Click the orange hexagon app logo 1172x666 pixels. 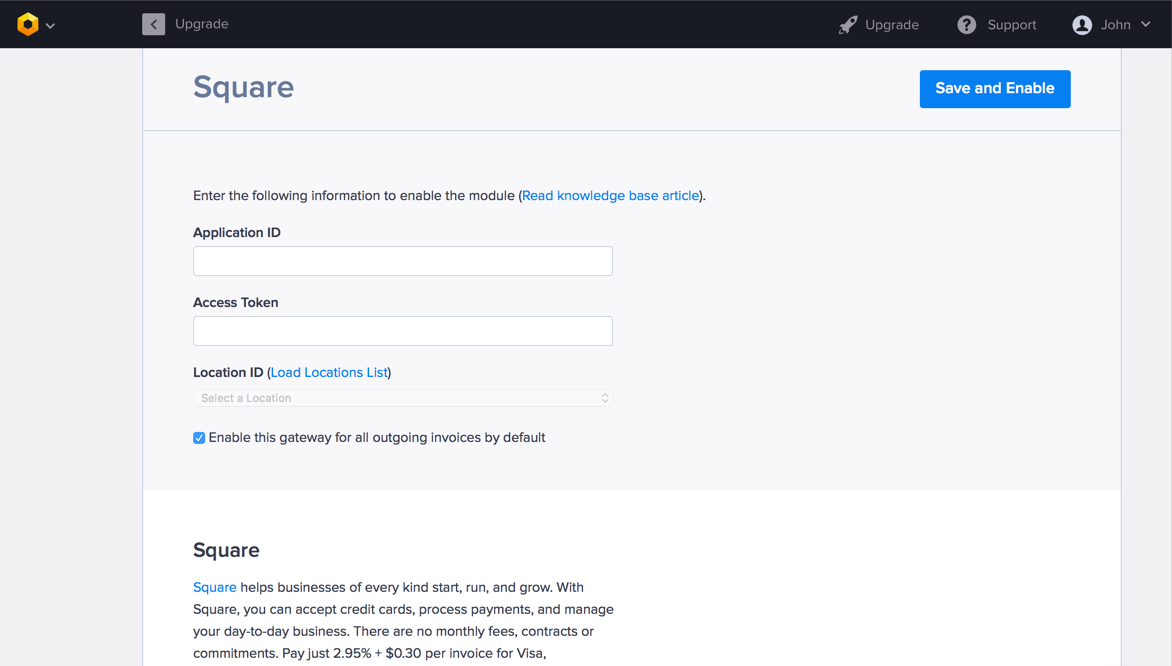click(x=28, y=24)
